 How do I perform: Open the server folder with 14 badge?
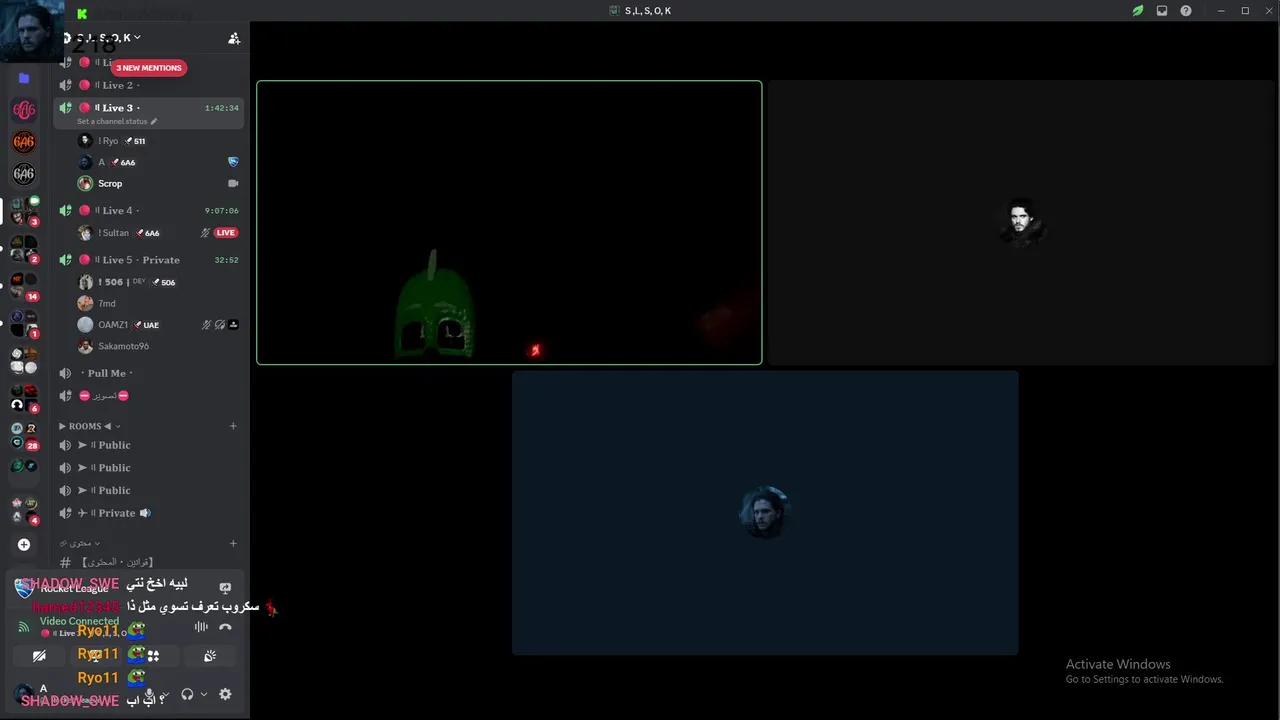click(24, 286)
